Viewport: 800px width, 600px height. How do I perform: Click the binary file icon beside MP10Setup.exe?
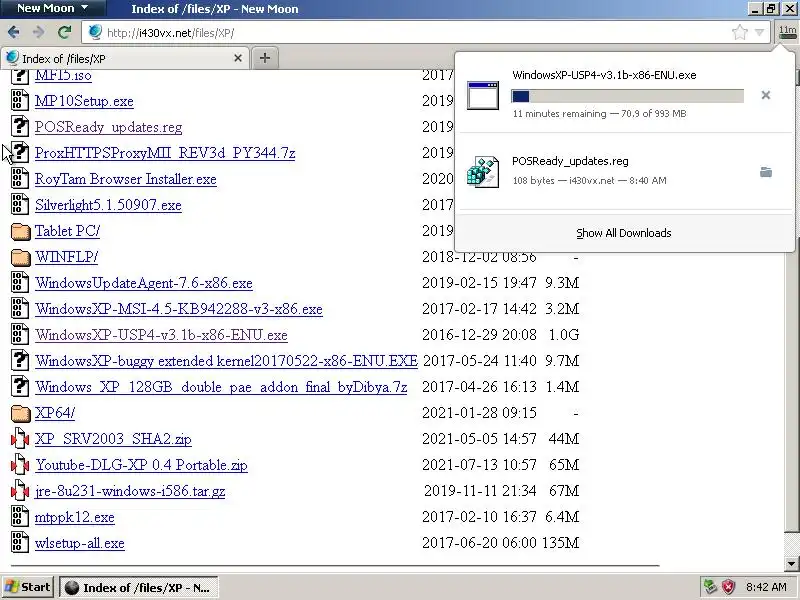[x=19, y=101]
